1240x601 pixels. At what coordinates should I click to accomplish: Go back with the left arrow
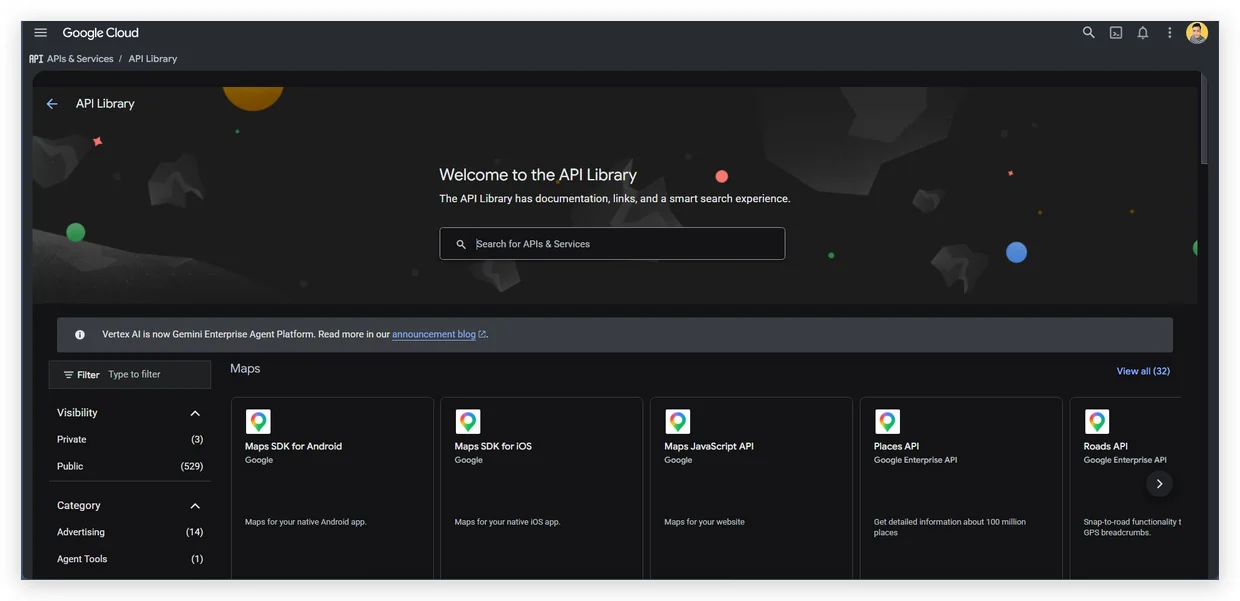pyautogui.click(x=52, y=104)
